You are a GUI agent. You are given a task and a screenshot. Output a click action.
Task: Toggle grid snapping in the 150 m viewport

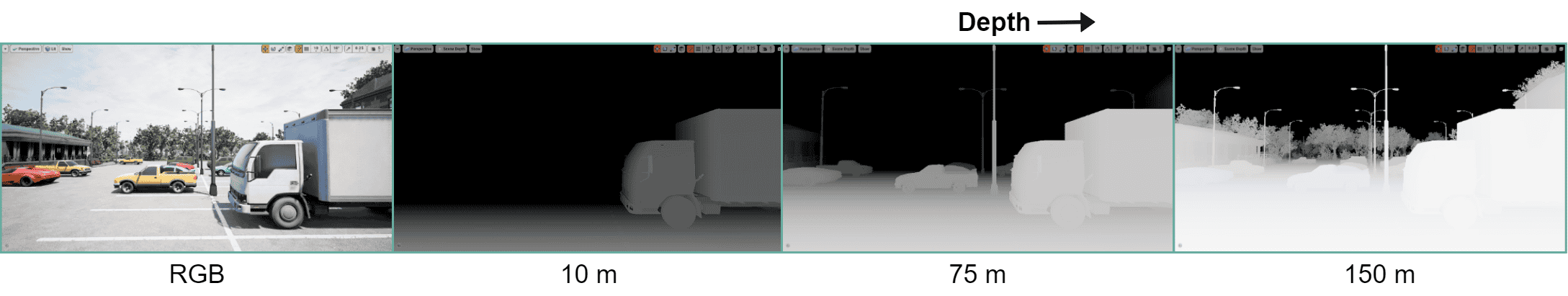tap(1479, 49)
